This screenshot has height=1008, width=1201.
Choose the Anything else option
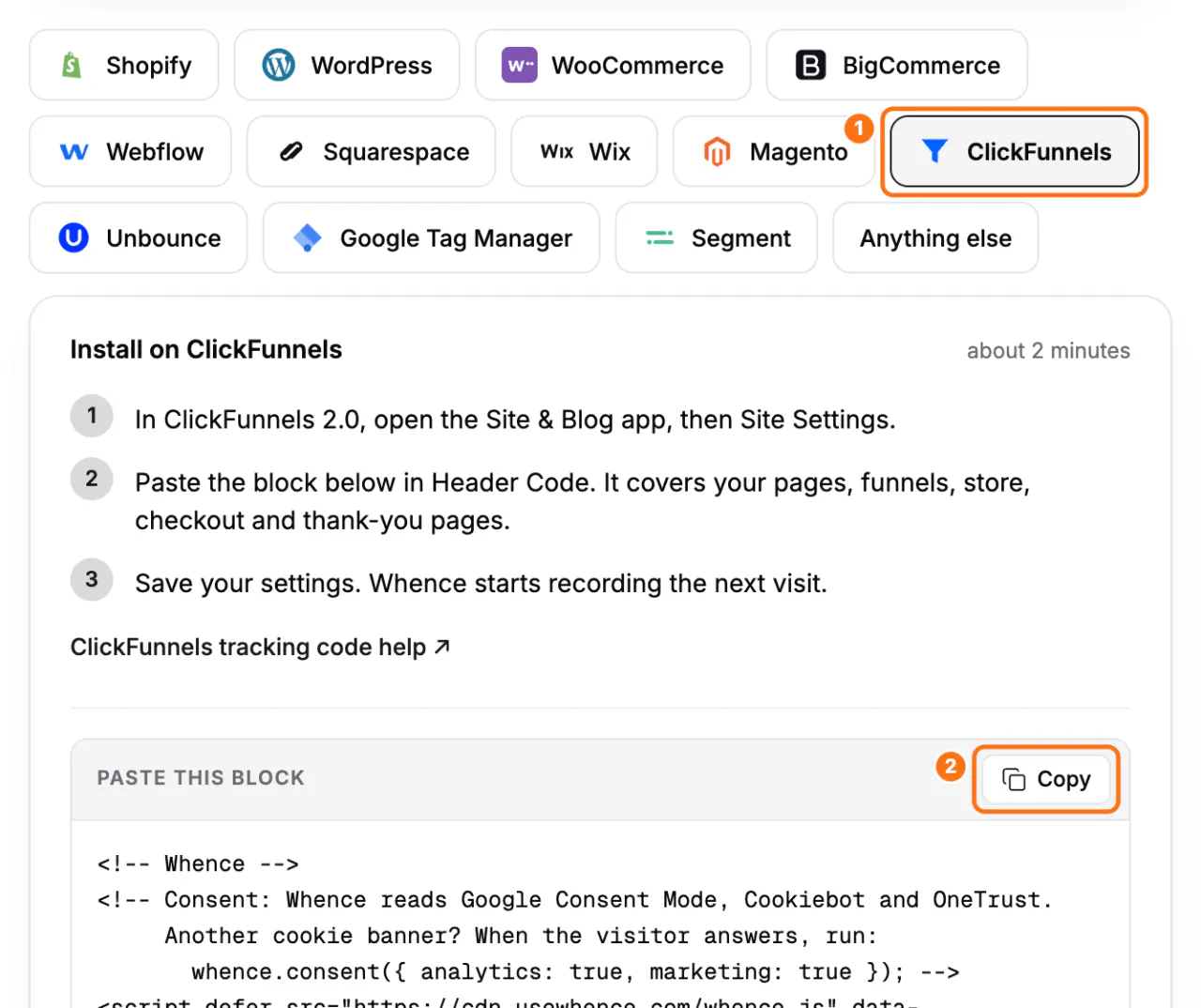(935, 237)
